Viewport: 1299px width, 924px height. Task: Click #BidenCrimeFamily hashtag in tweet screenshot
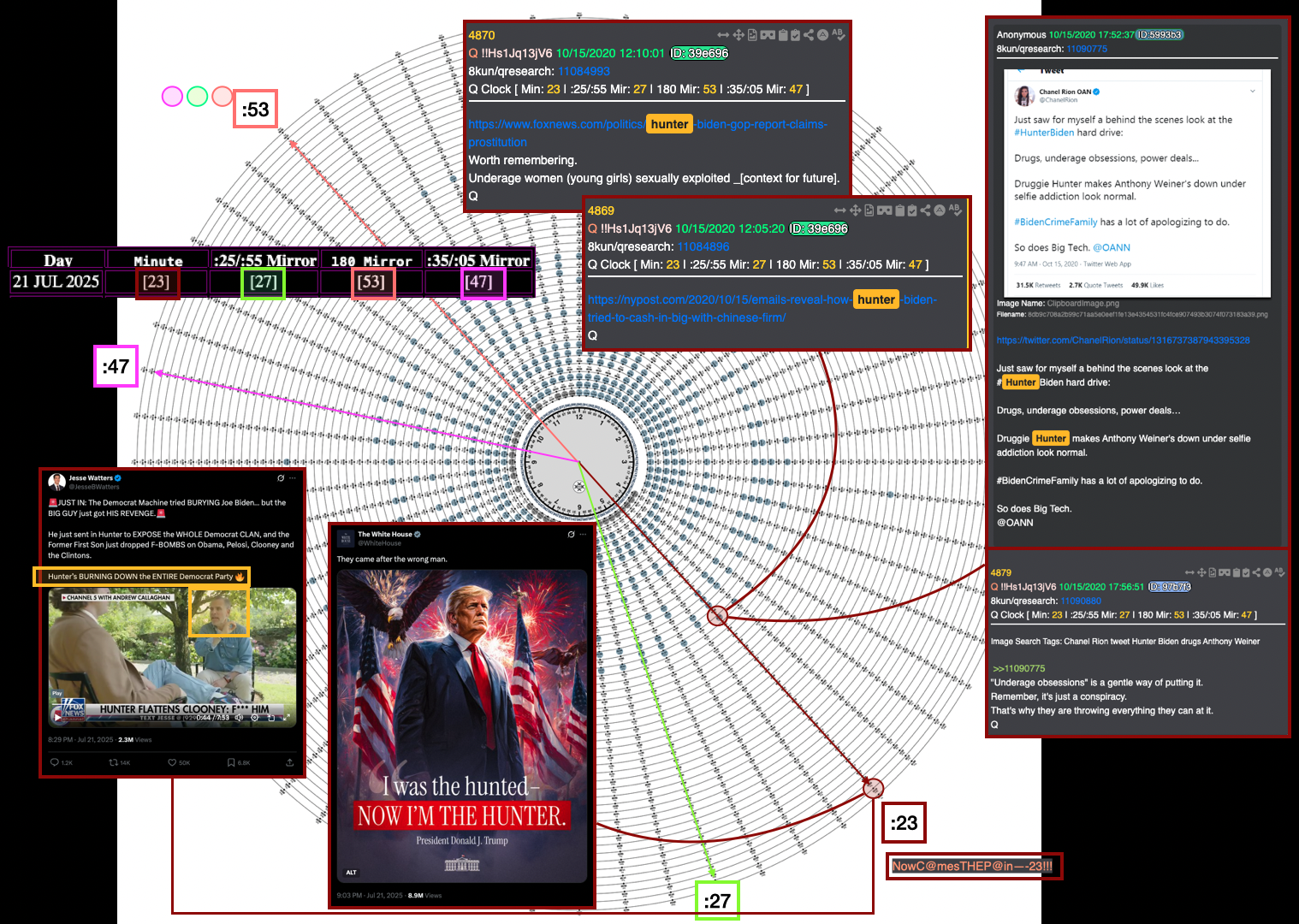click(1056, 222)
